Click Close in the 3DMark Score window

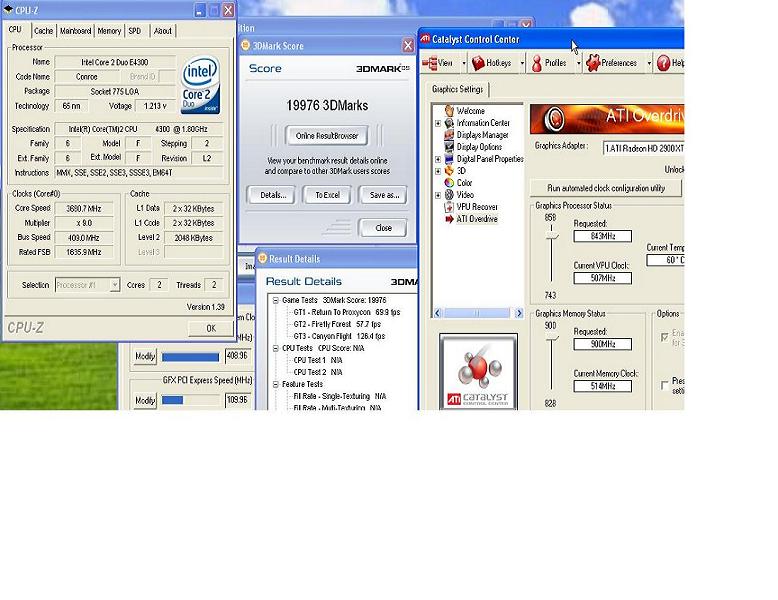(383, 228)
